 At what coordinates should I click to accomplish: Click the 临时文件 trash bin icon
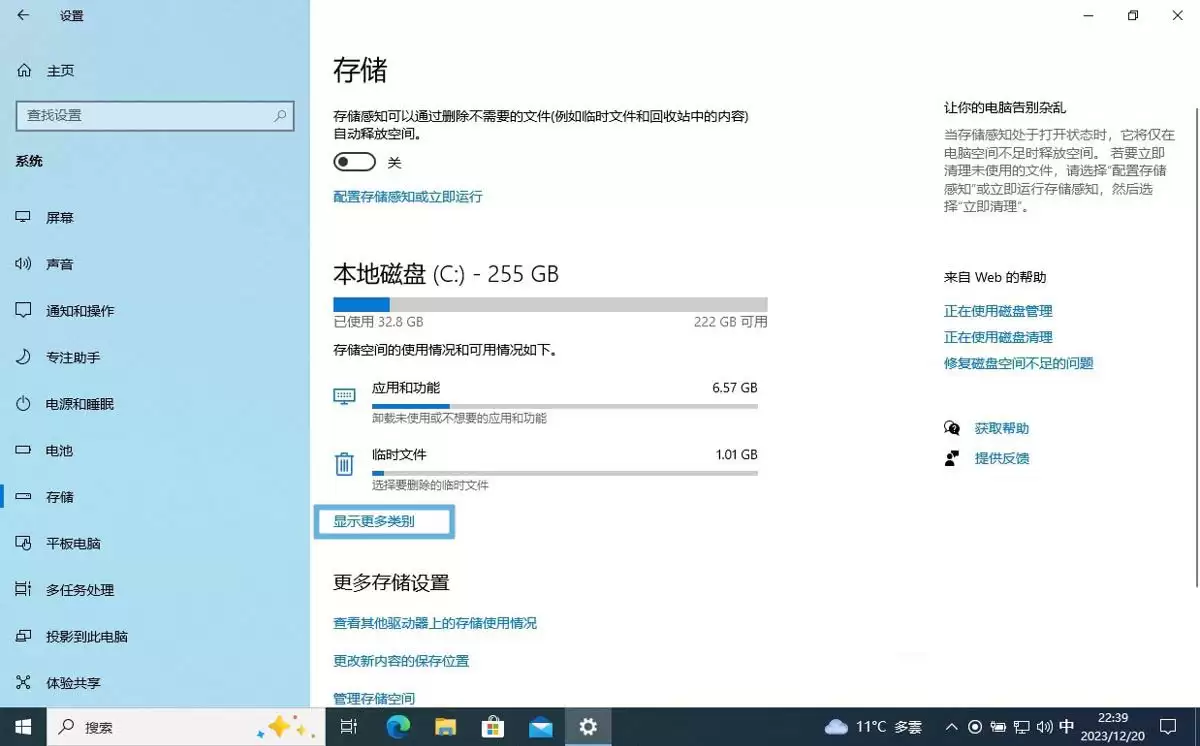[x=344, y=464]
